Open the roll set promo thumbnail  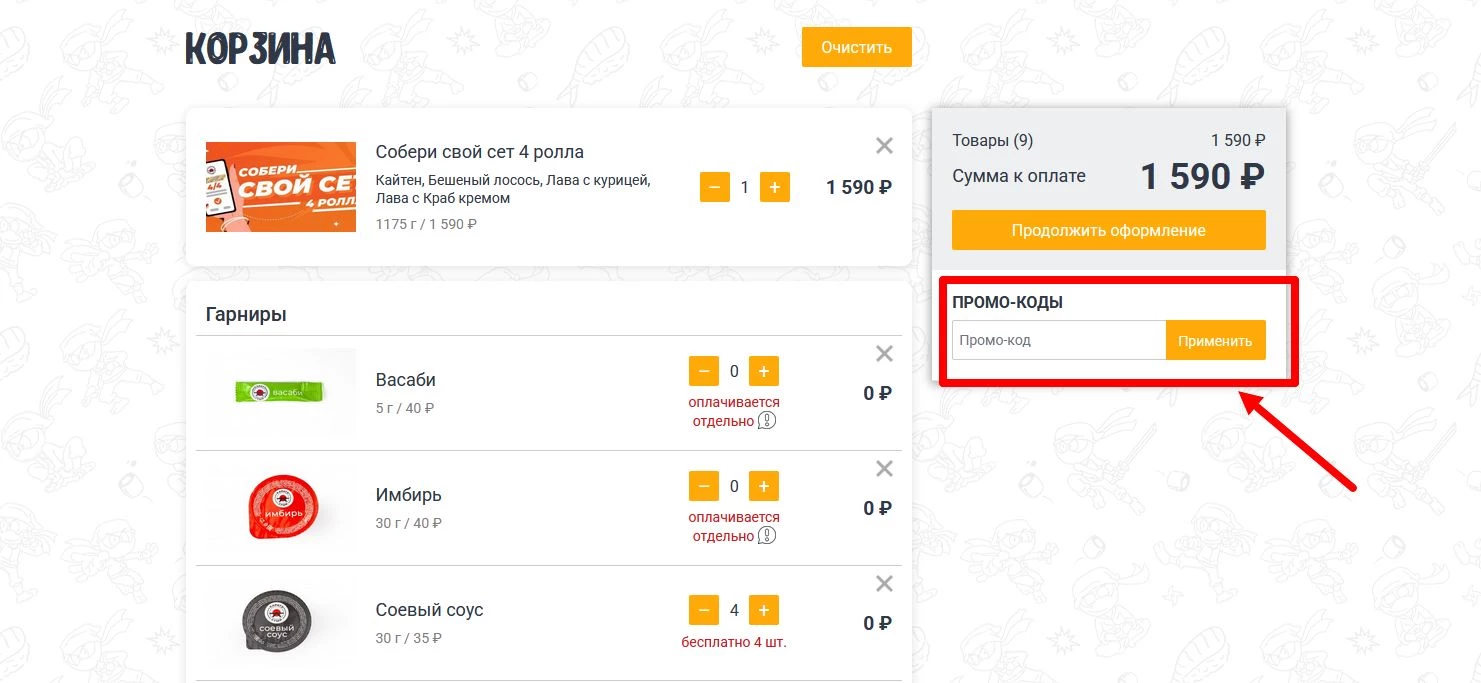281,187
